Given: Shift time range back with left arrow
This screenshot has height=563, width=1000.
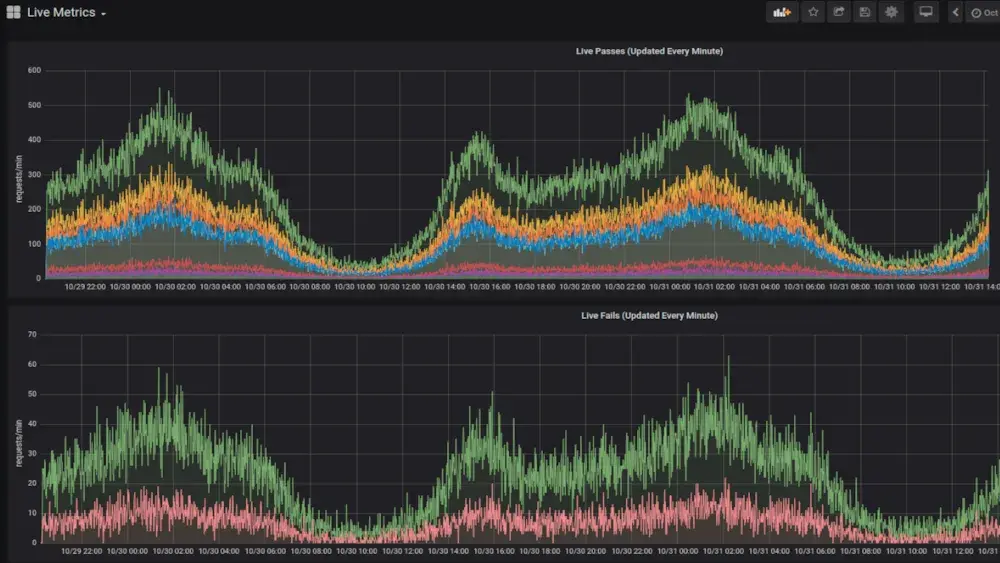Looking at the screenshot, I should (955, 12).
